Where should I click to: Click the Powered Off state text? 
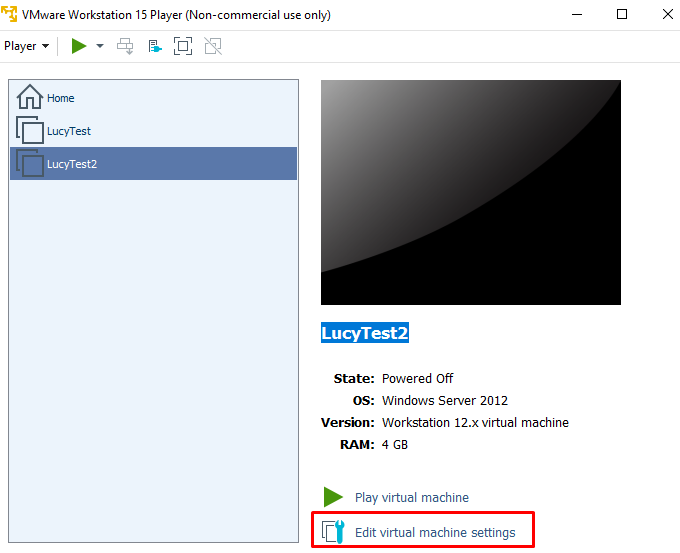[417, 379]
